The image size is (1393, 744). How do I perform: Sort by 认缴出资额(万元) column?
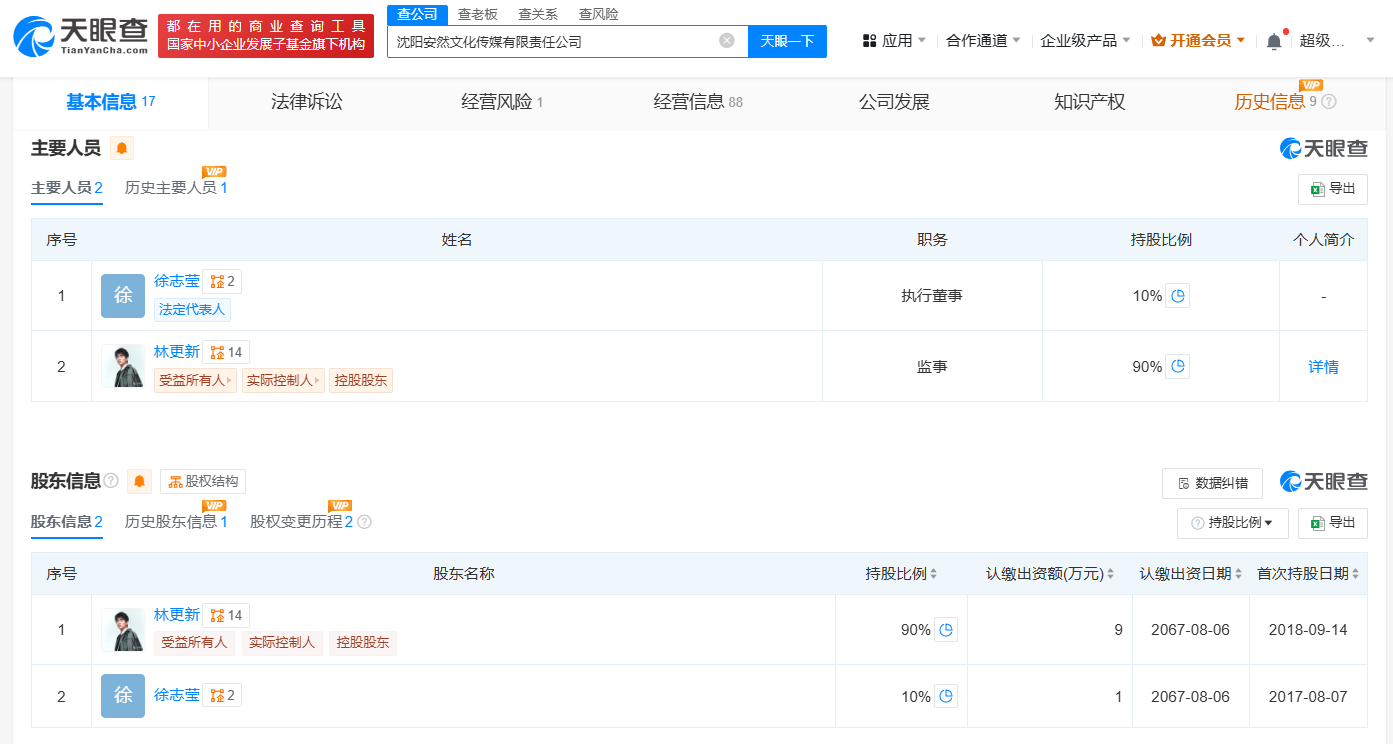pos(1049,574)
